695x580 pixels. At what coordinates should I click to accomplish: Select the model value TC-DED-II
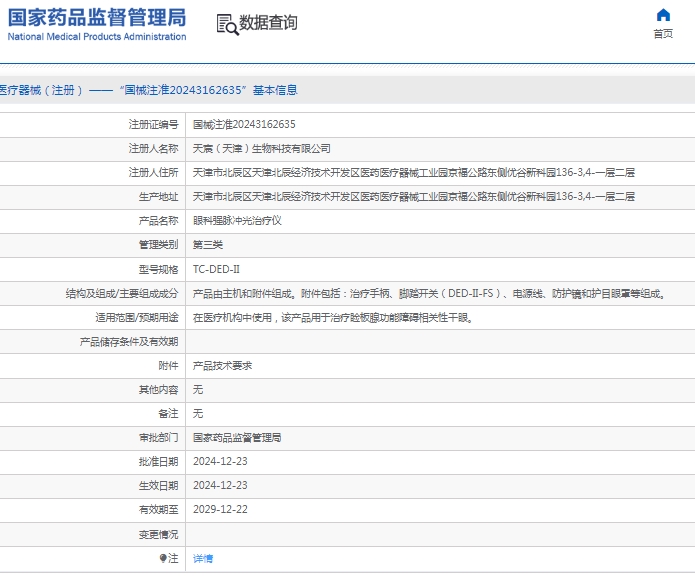coord(216,269)
